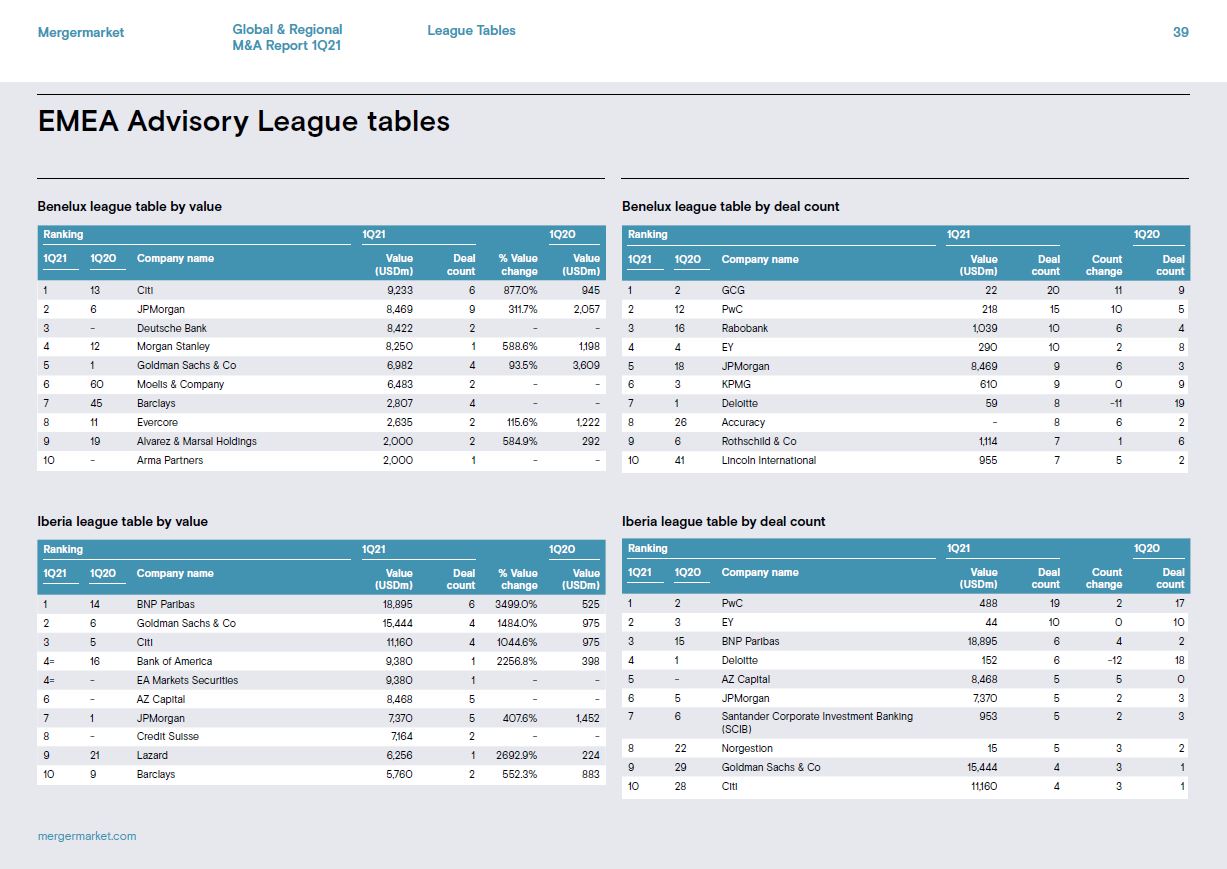The height and width of the screenshot is (869, 1227).
Task: Select the EMEA Advisory League tables heading
Action: [x=244, y=121]
